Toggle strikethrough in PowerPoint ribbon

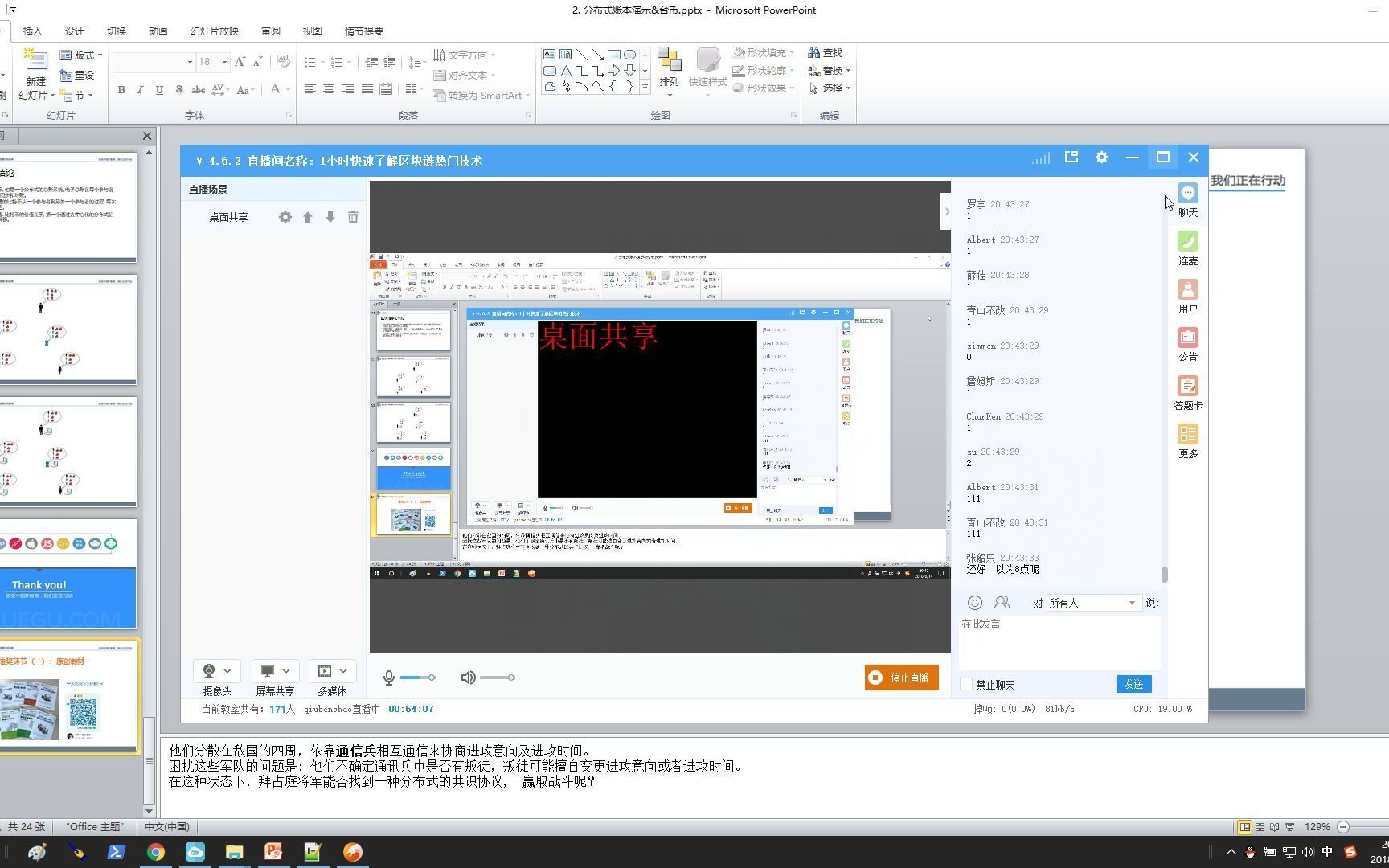pyautogui.click(x=198, y=90)
